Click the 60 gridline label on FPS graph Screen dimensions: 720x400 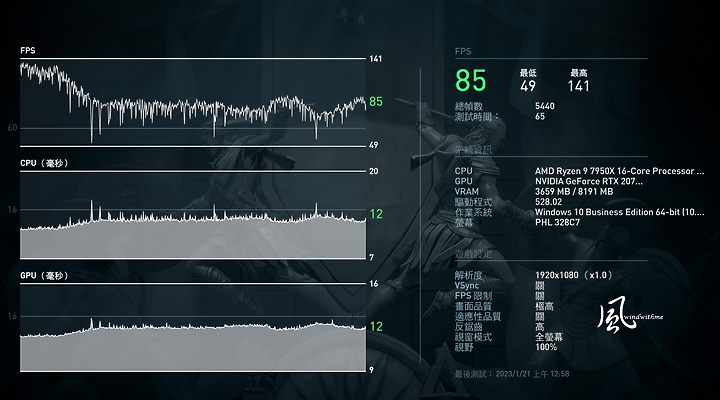[x=12, y=128]
